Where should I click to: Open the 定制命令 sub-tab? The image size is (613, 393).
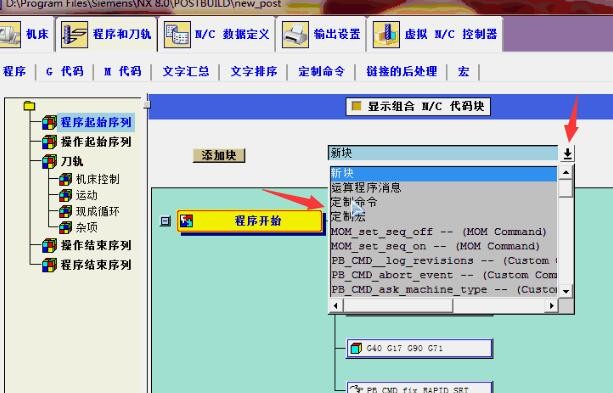[321, 72]
